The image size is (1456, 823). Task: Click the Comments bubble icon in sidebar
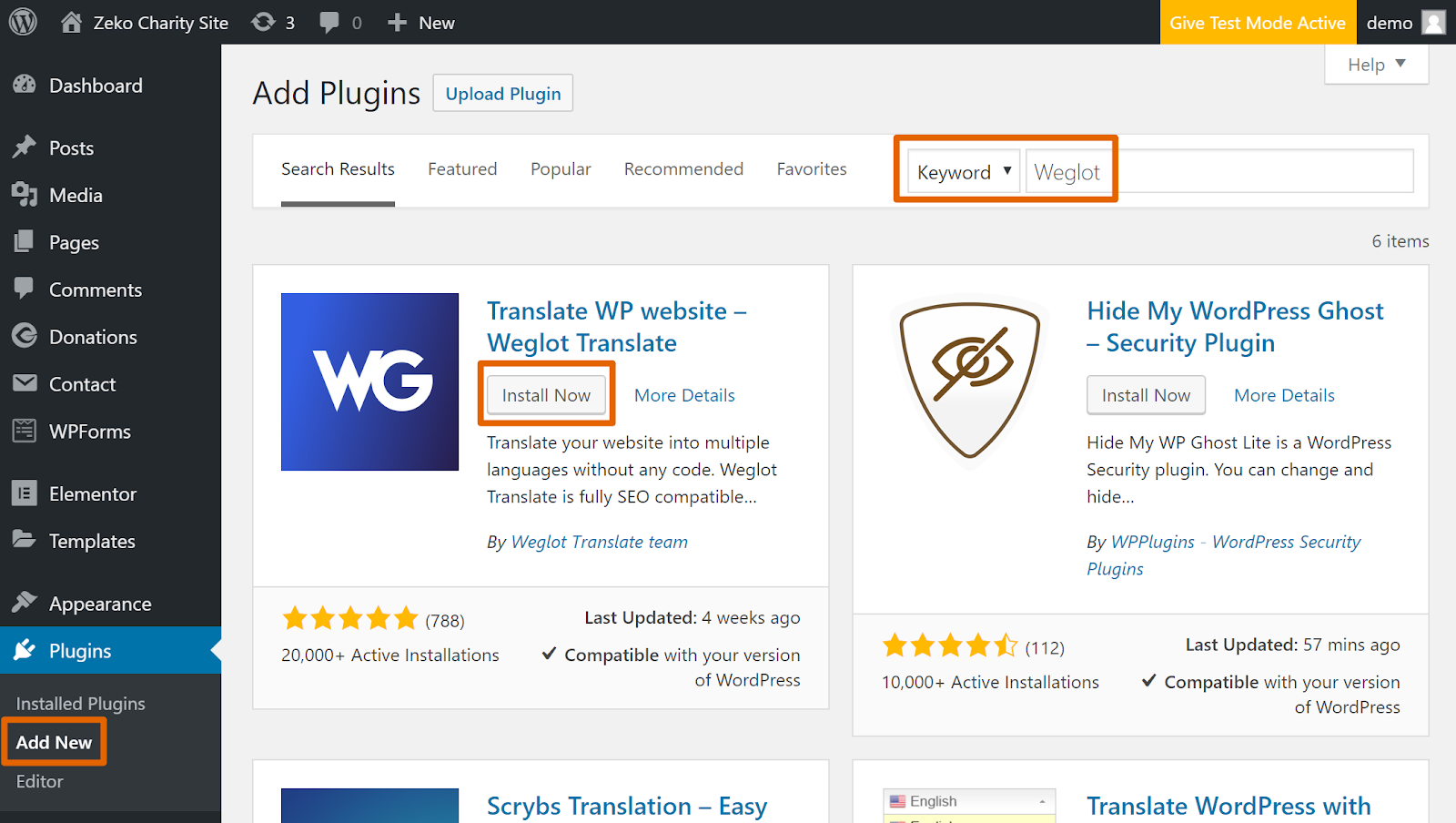pyautogui.click(x=25, y=289)
